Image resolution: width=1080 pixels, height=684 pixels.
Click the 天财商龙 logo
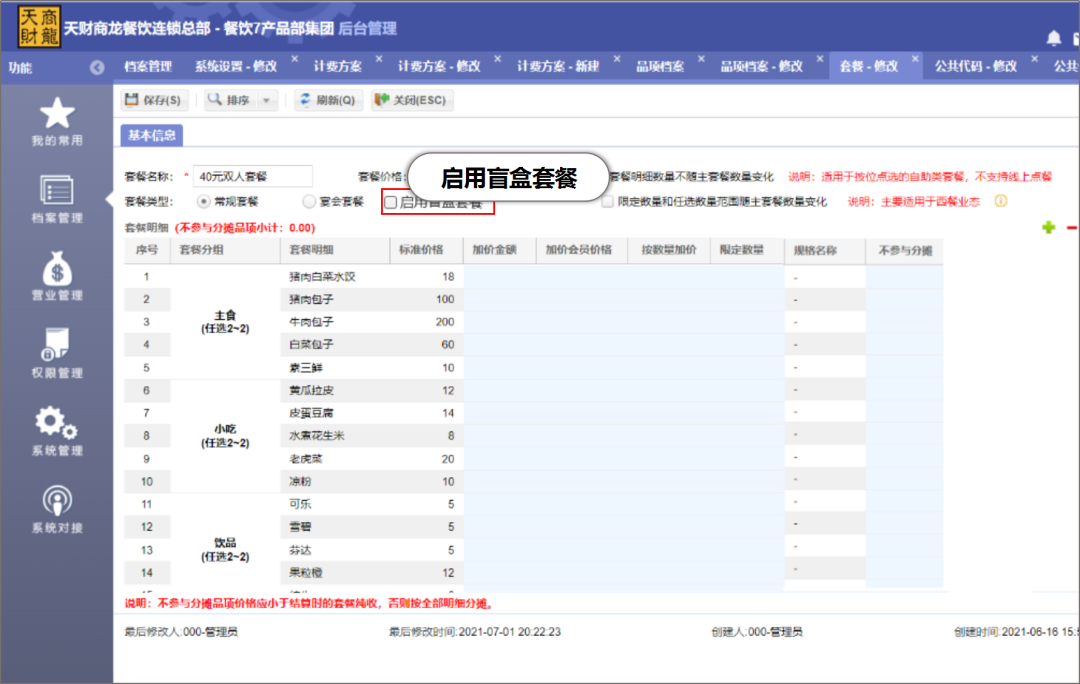coord(39,27)
